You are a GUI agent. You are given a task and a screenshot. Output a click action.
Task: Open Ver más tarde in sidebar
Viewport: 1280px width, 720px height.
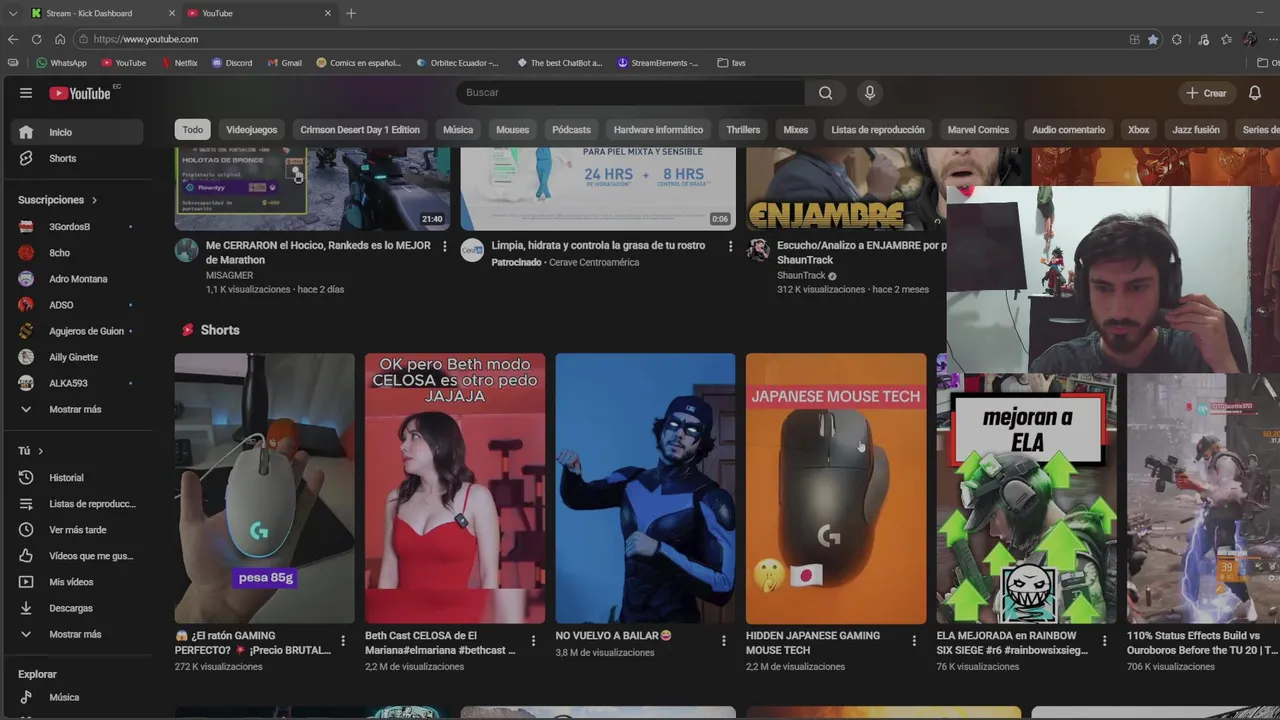[77, 530]
